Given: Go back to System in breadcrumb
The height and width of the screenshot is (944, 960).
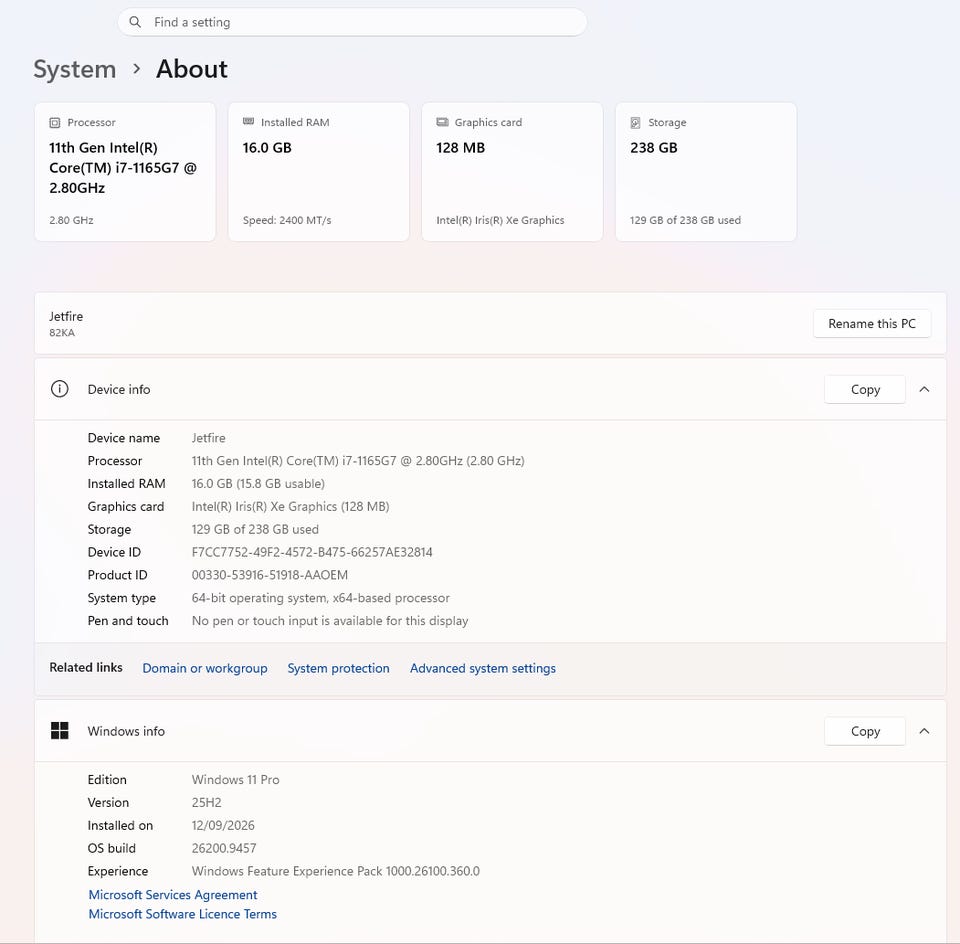Looking at the screenshot, I should tap(75, 69).
